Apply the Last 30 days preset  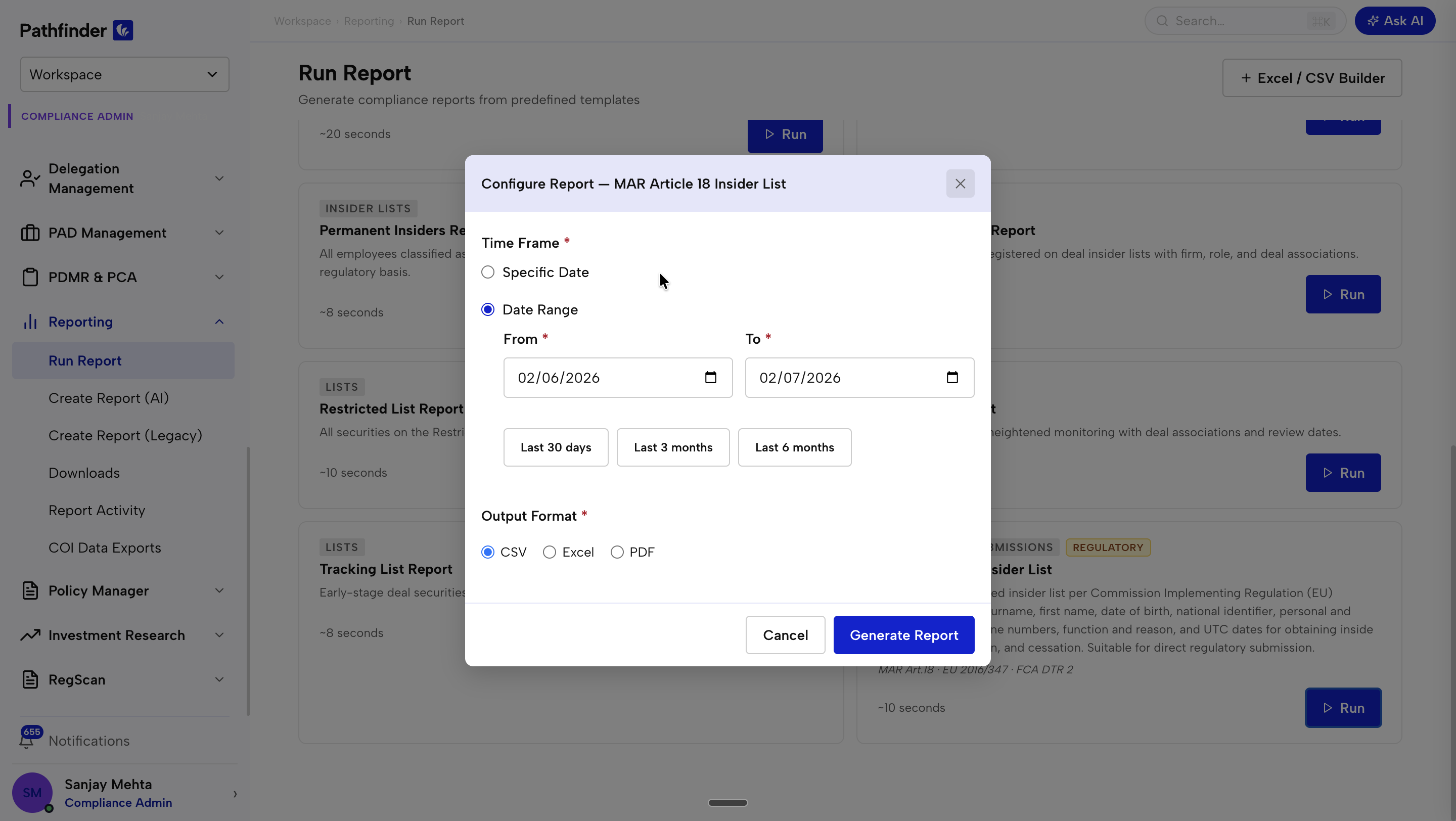556,447
